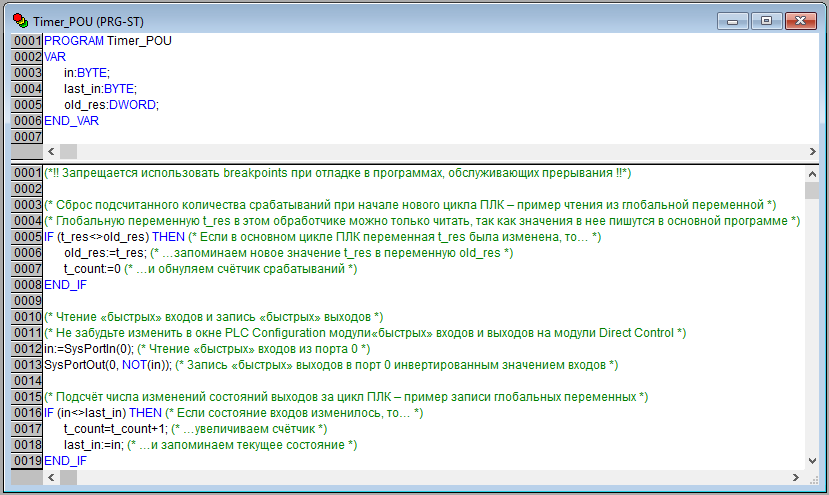Click line number 0006 in the declaration pane
This screenshot has width=829, height=495.
pyautogui.click(x=27, y=120)
